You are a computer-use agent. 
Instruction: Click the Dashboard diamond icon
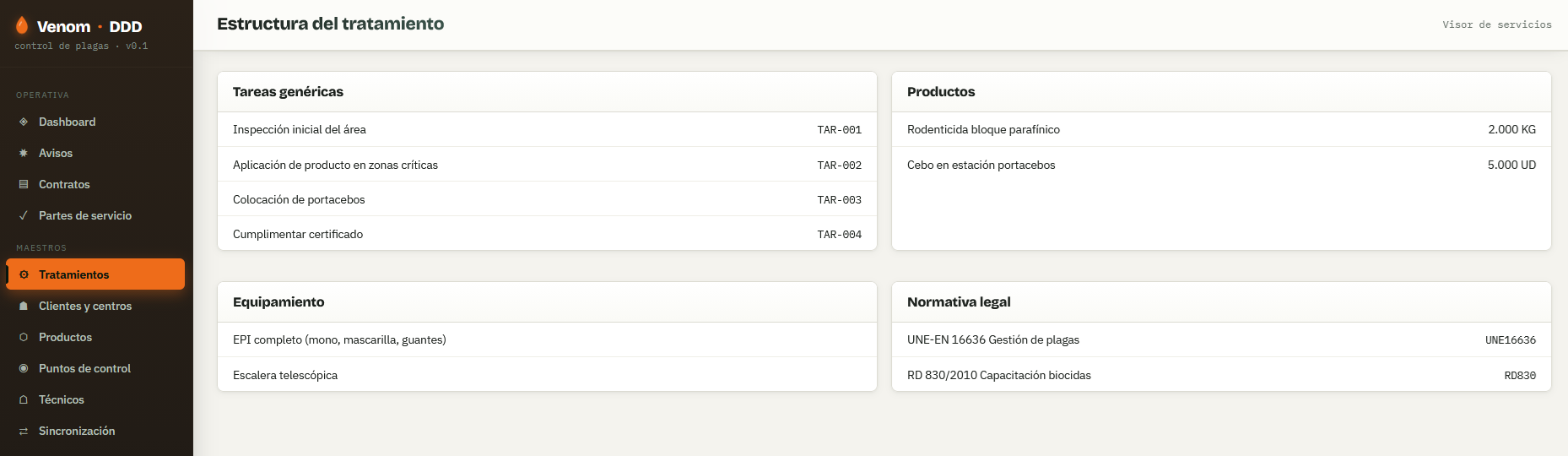pyautogui.click(x=24, y=122)
